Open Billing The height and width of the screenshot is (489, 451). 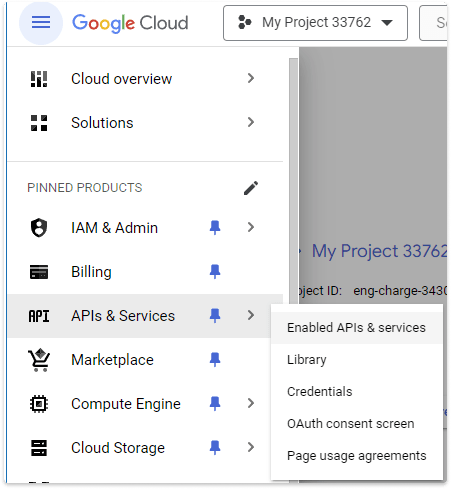tap(91, 272)
